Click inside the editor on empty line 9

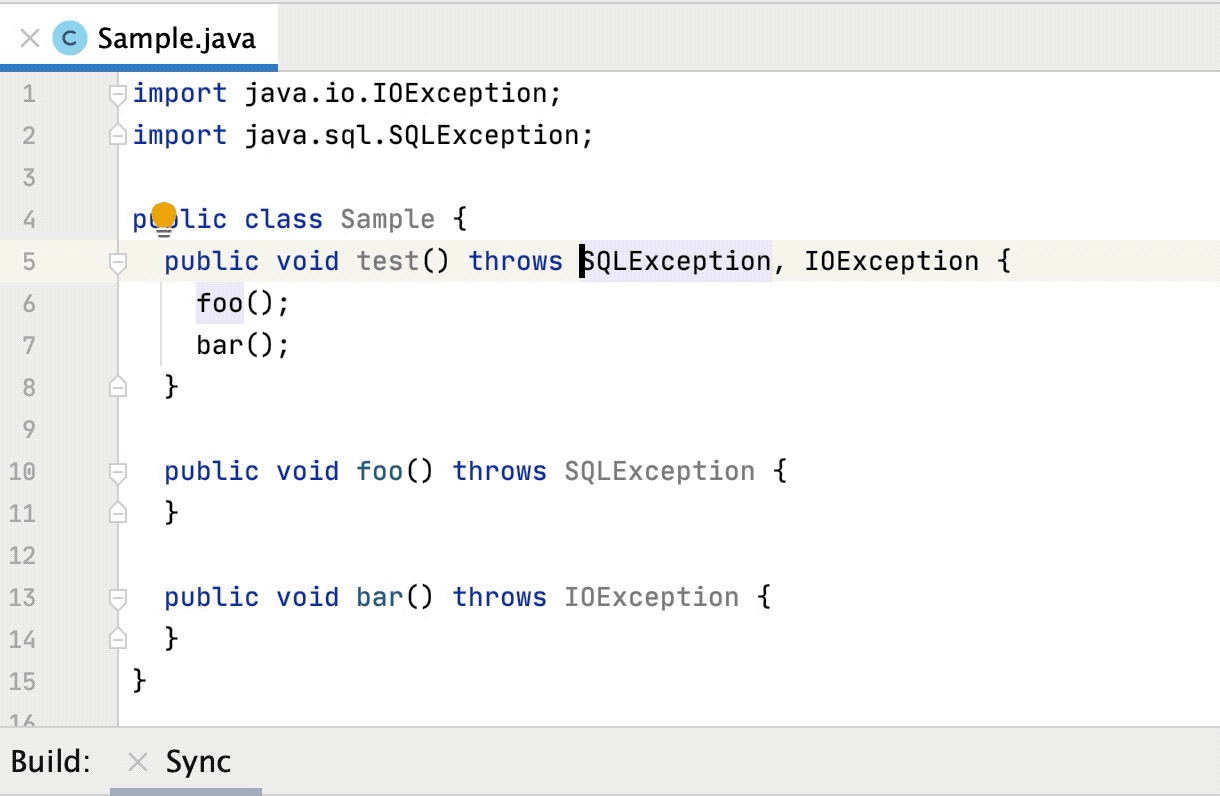(300, 428)
